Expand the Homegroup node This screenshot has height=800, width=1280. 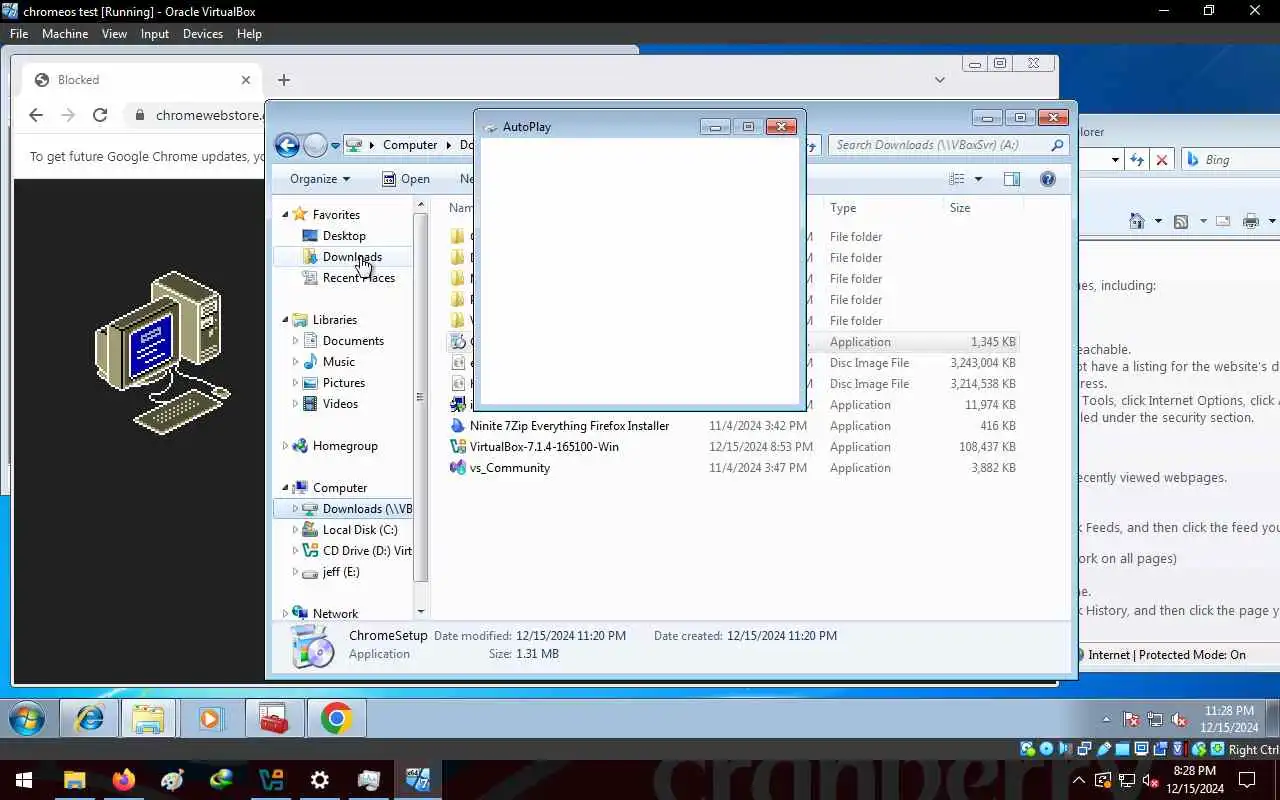pyautogui.click(x=285, y=446)
